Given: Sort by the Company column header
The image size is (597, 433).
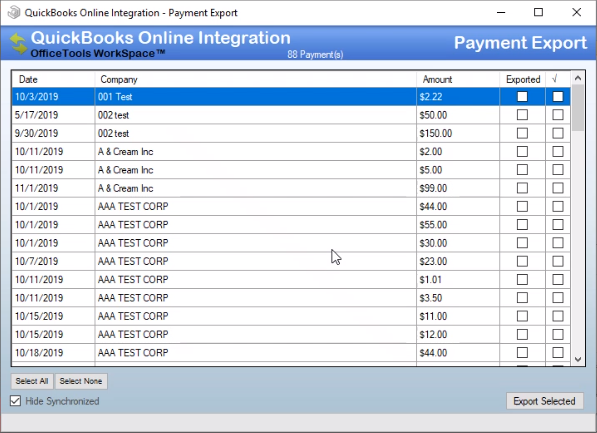Looking at the screenshot, I should 255,79.
